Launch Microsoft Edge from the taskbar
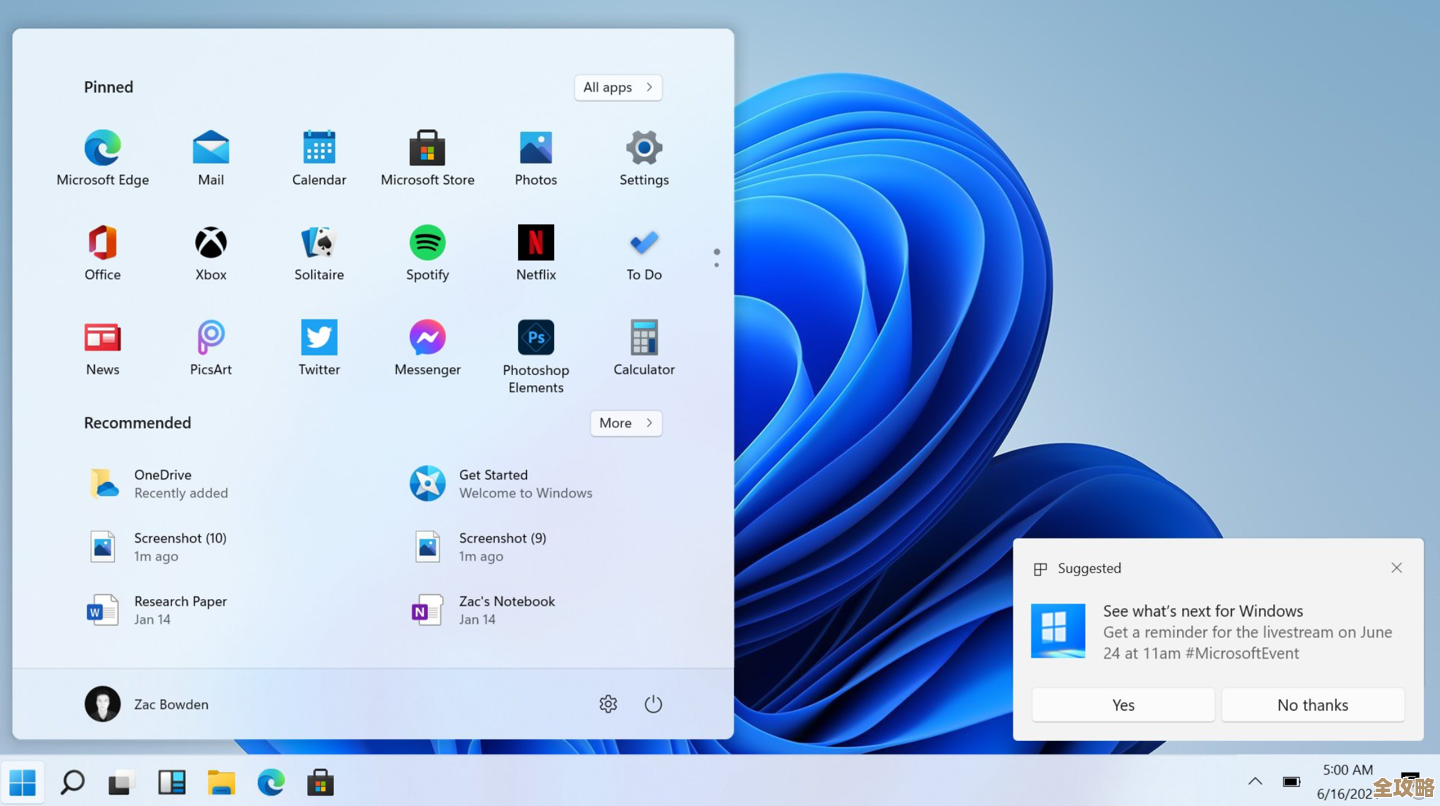 tap(270, 782)
